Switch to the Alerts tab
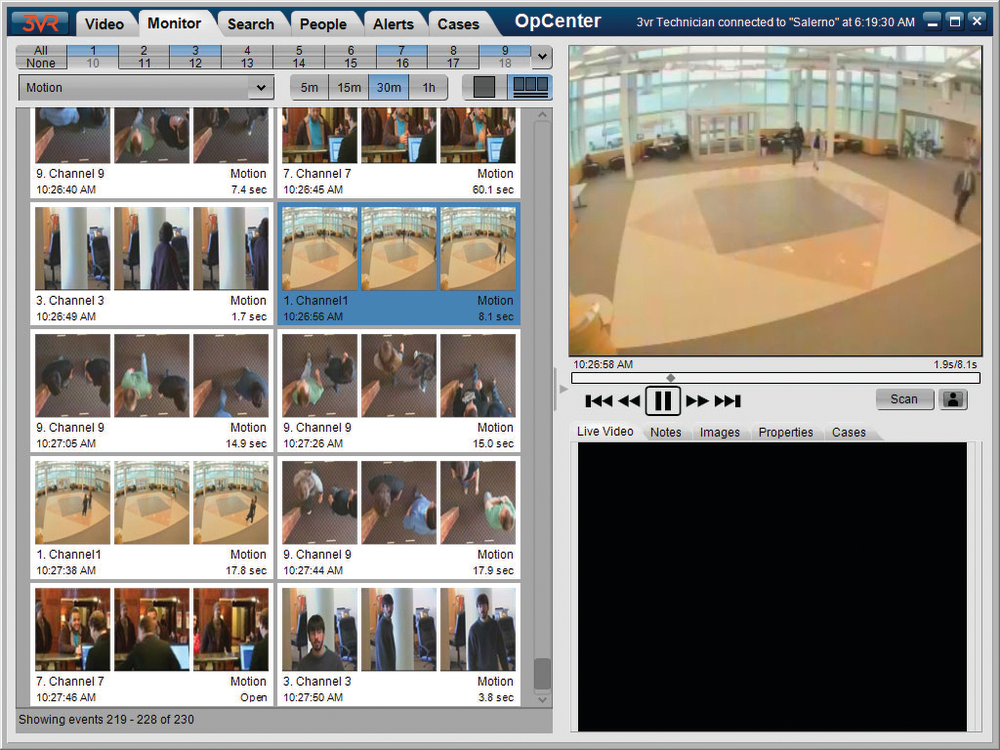 394,23
